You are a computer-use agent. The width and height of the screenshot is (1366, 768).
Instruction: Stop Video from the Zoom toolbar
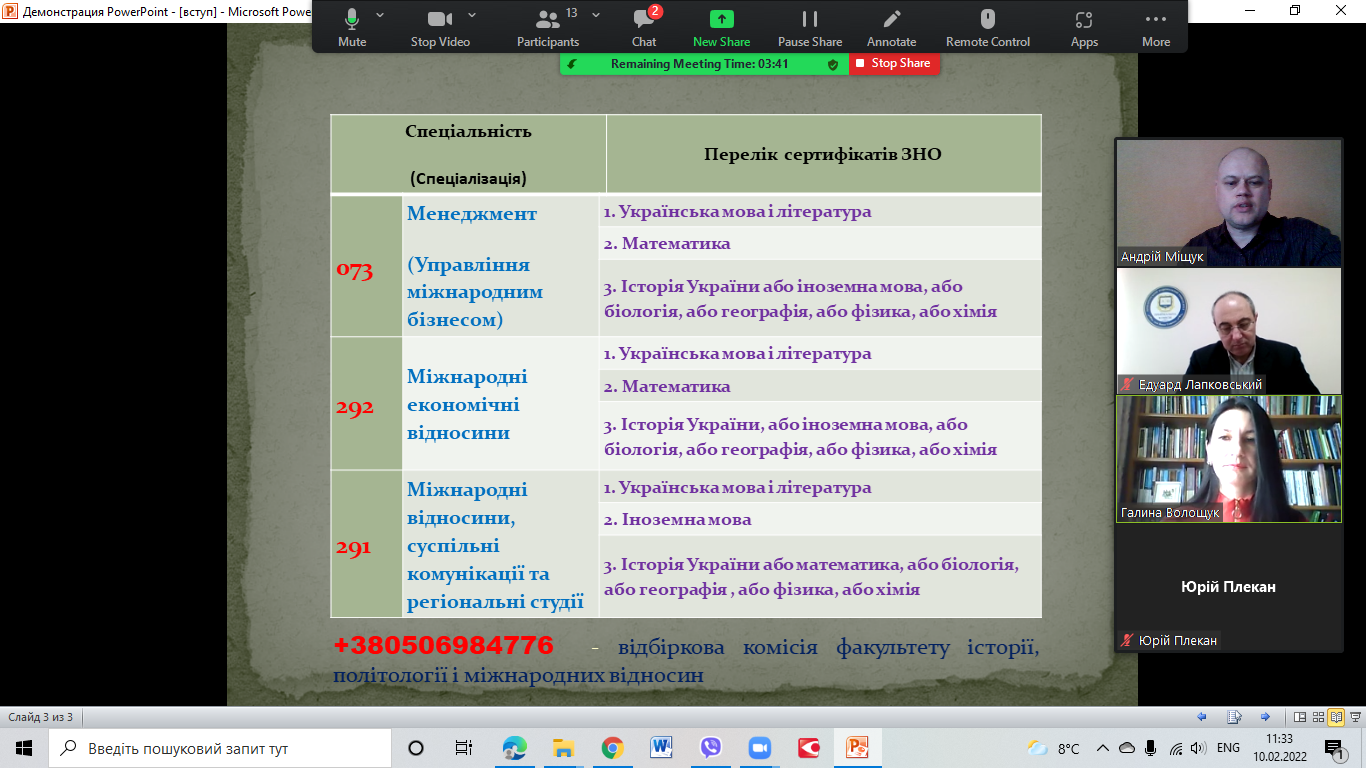440,26
